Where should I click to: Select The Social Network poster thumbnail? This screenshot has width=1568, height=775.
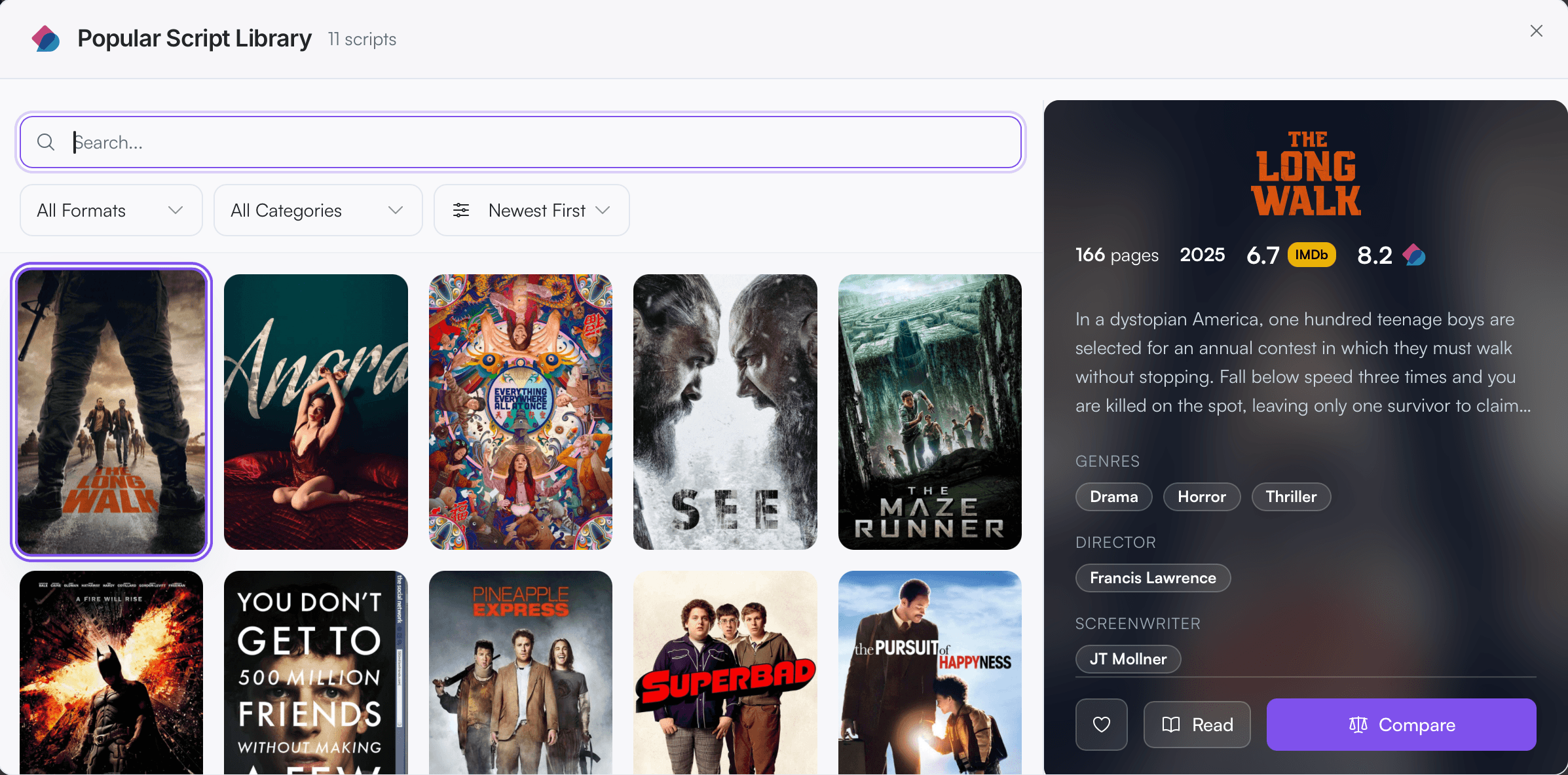point(316,673)
